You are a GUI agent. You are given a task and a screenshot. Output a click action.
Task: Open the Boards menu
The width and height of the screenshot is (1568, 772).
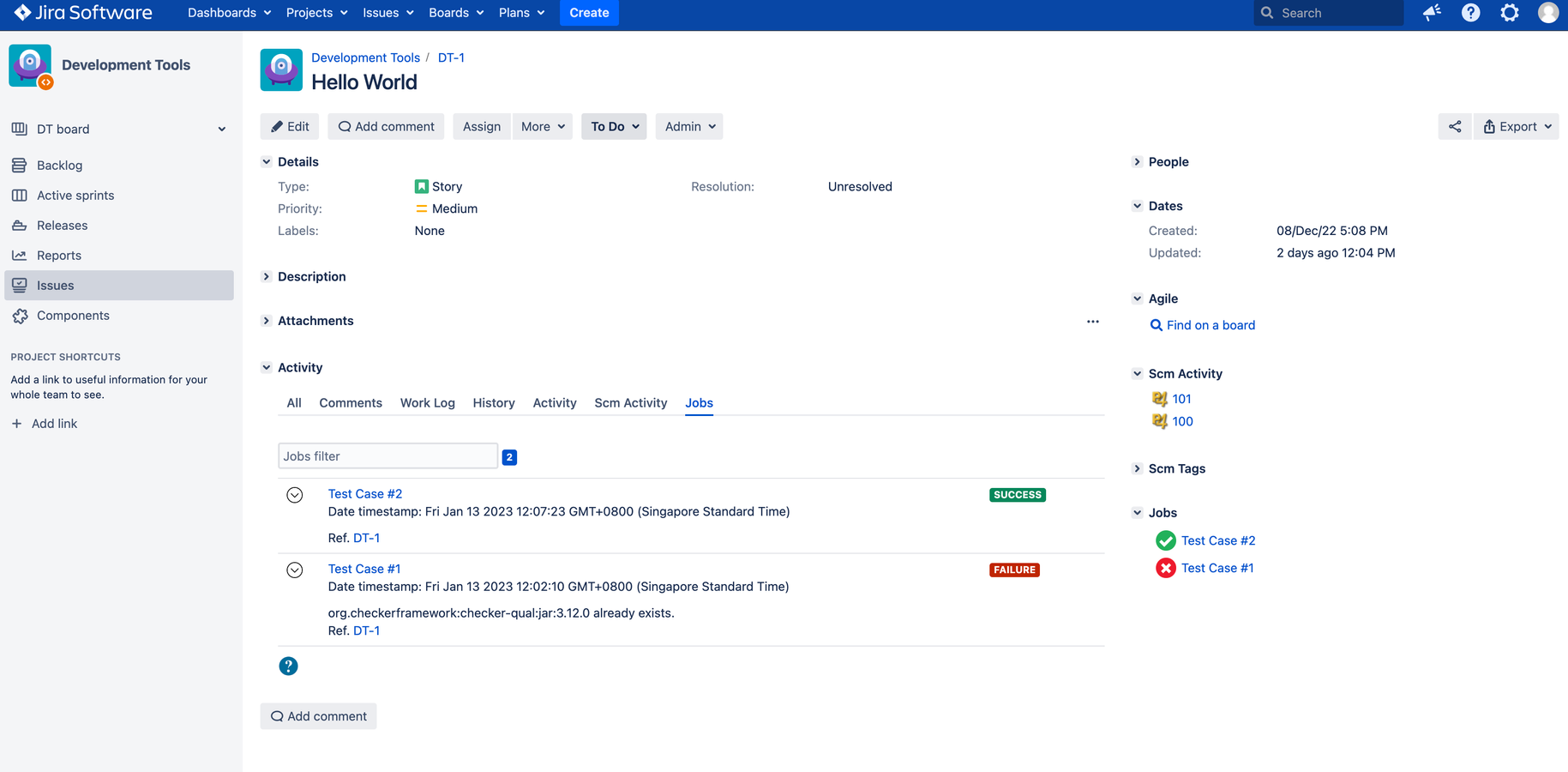click(x=456, y=13)
